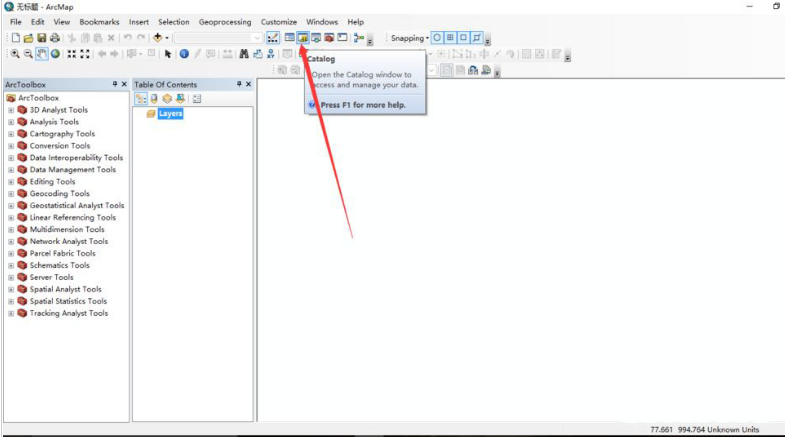The width and height of the screenshot is (785, 437).
Task: Select the Geocoding Tools toolbox
Action: pyautogui.click(x=60, y=194)
